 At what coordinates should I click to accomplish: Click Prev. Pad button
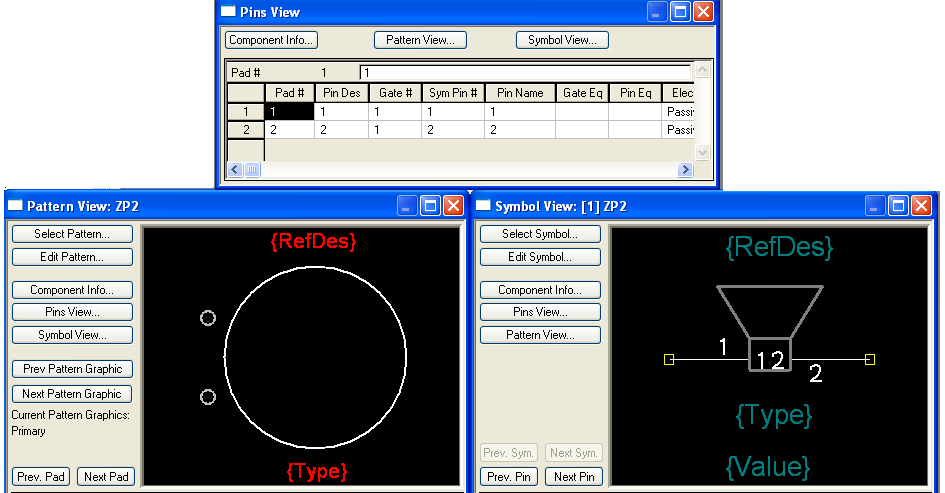41,477
